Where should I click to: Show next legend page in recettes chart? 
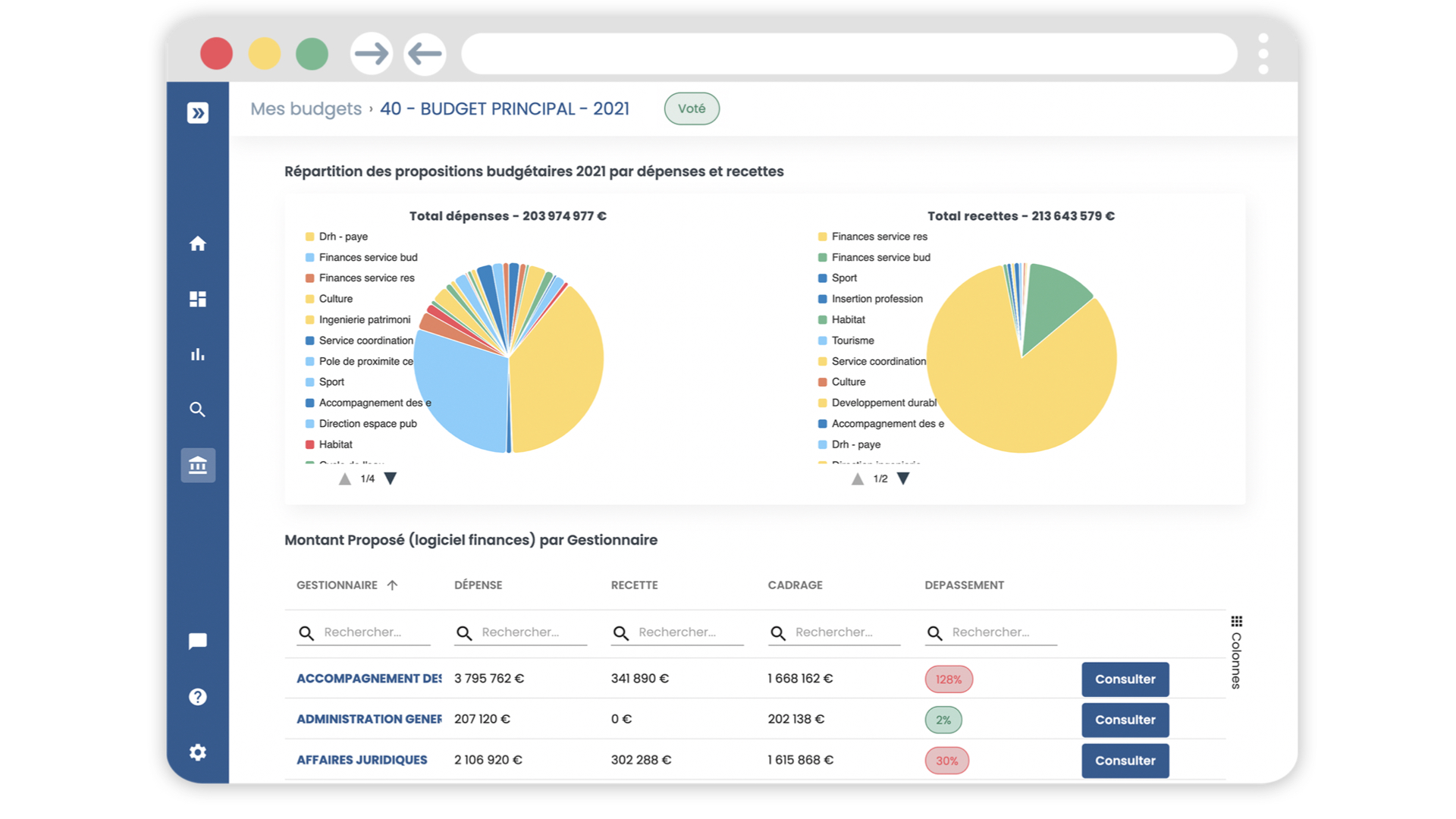[x=903, y=479]
